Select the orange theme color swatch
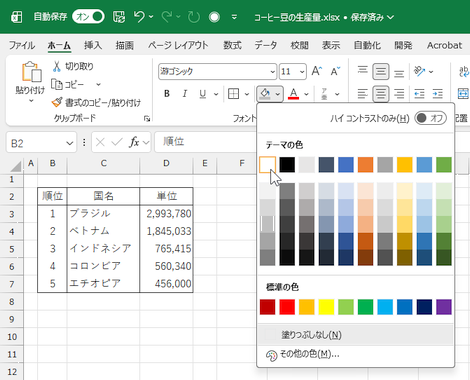 [365, 165]
